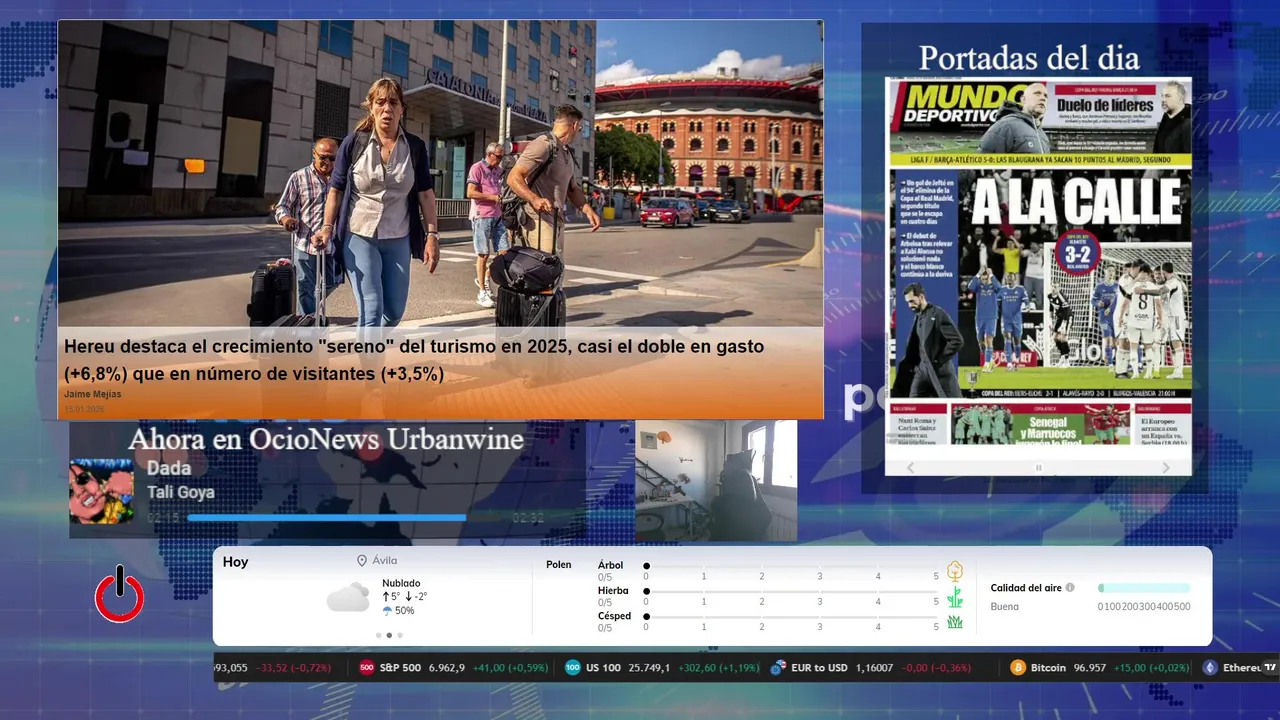Click the 'Ávila' location text
The image size is (1280, 720).
click(x=384, y=561)
